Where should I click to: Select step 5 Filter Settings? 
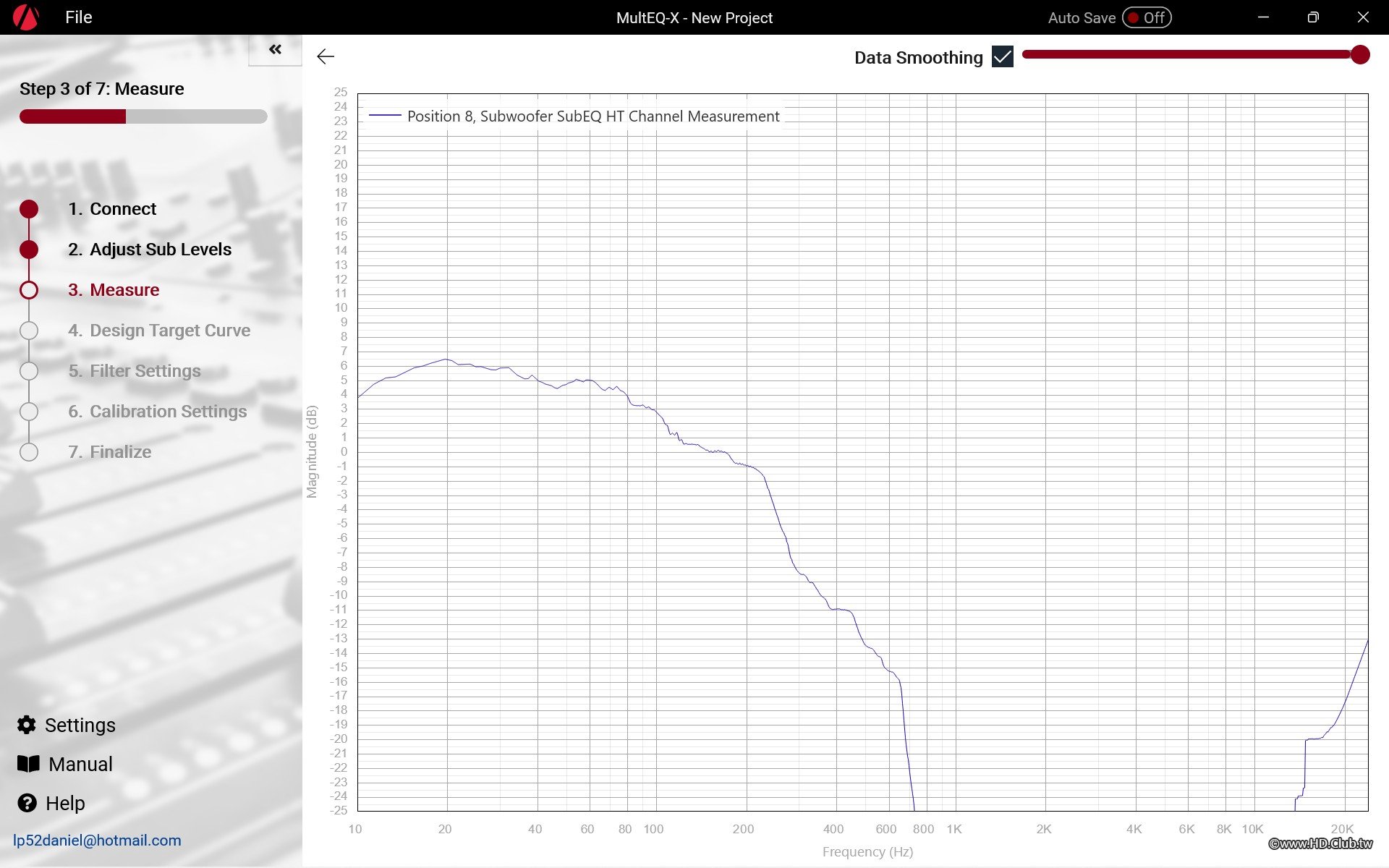135,371
